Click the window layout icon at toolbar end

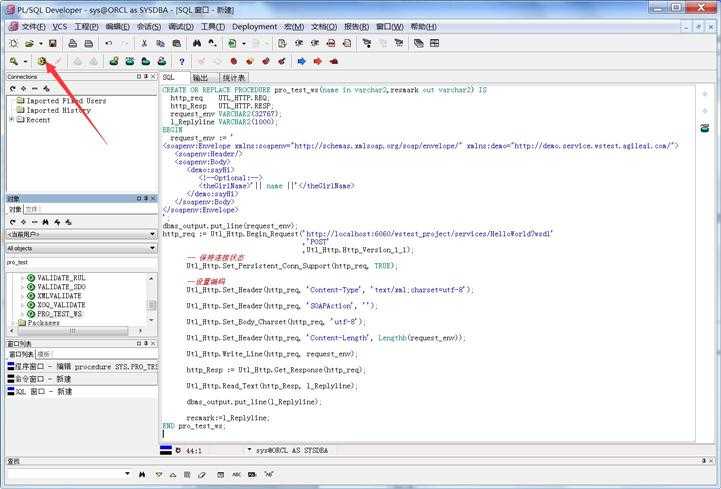point(435,43)
